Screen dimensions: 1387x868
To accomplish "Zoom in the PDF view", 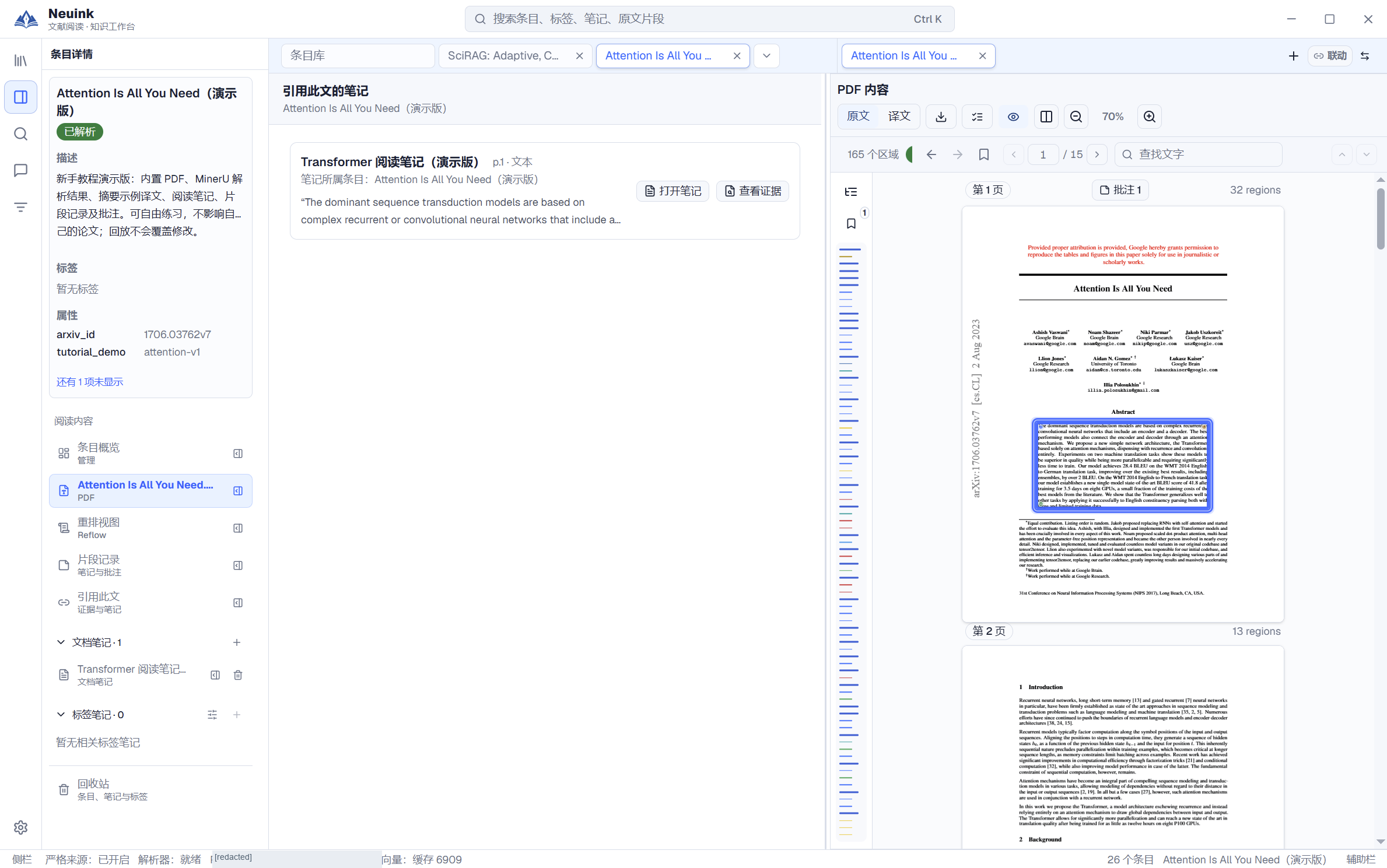I will [1149, 117].
